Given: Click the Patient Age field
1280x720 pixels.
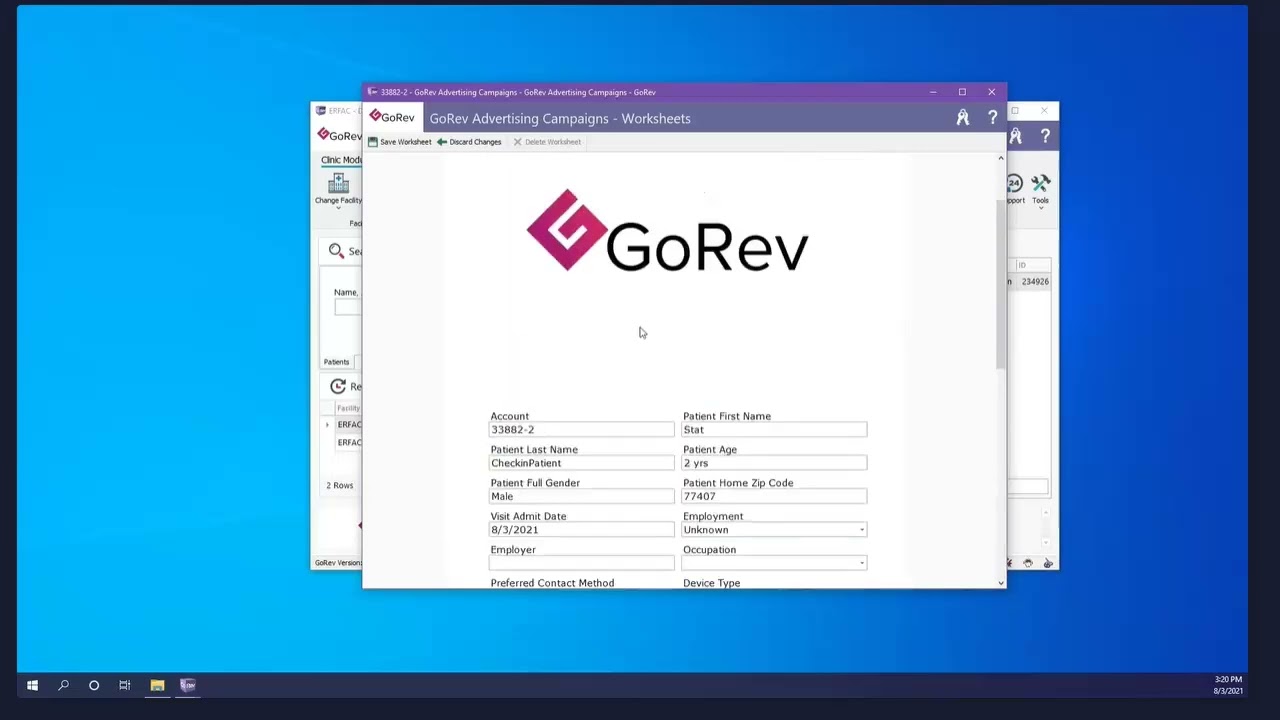Looking at the screenshot, I should pyautogui.click(x=774, y=463).
